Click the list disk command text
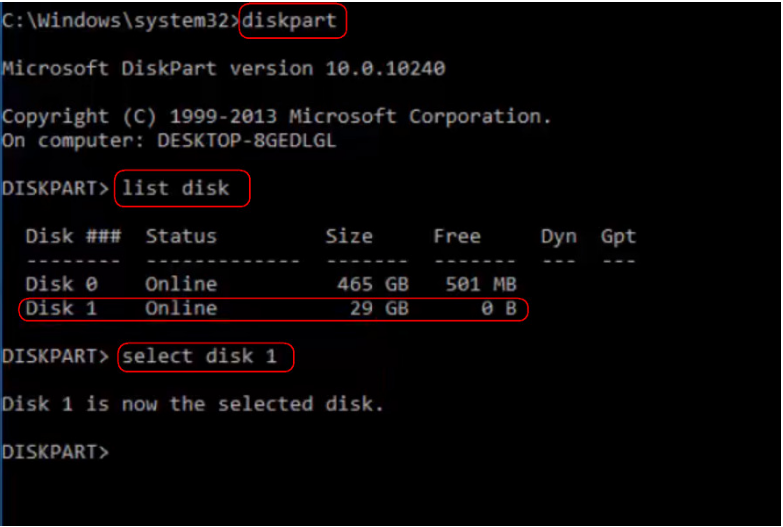 pos(176,188)
